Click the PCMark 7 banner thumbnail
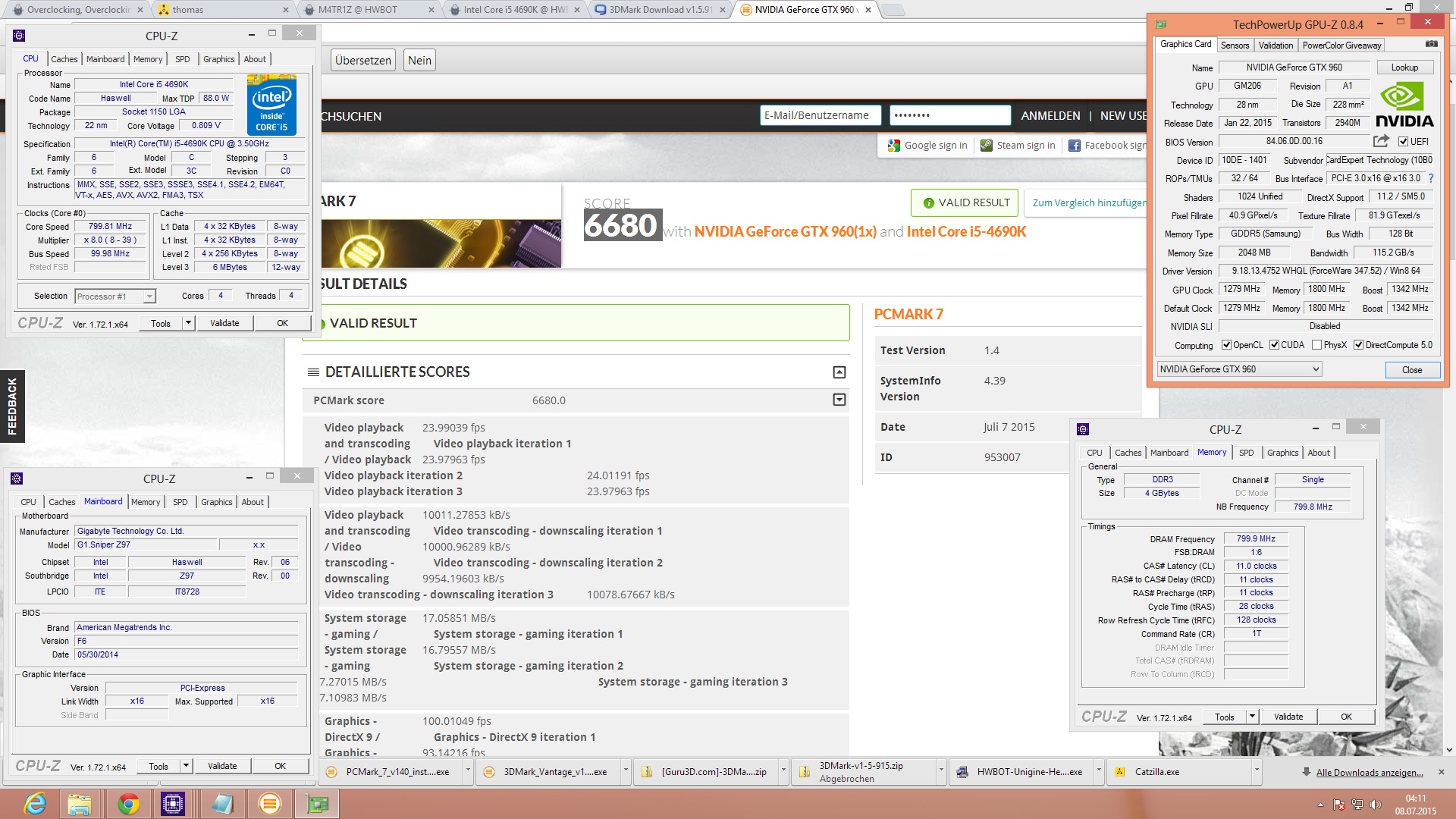 click(440, 243)
